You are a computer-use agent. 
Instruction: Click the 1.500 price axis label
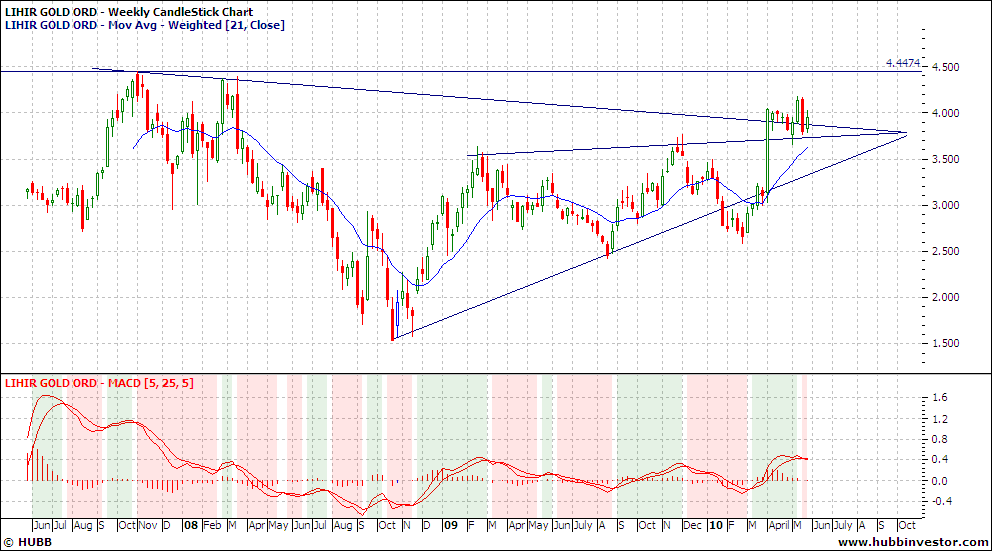[x=945, y=344]
